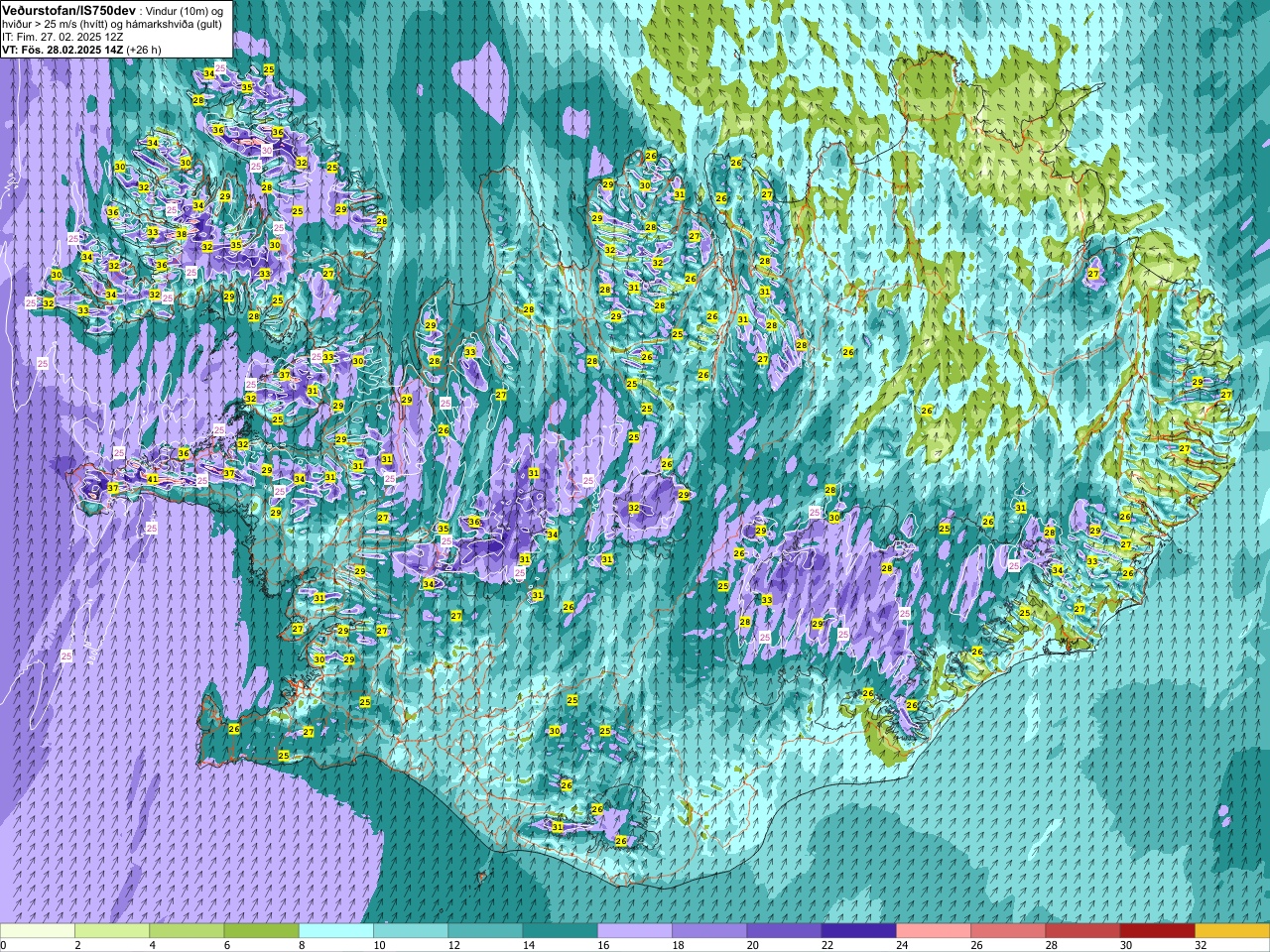This screenshot has width=1270, height=952.
Task: Pick the 14–16 dark teal legend swatch
Action: tap(560, 931)
